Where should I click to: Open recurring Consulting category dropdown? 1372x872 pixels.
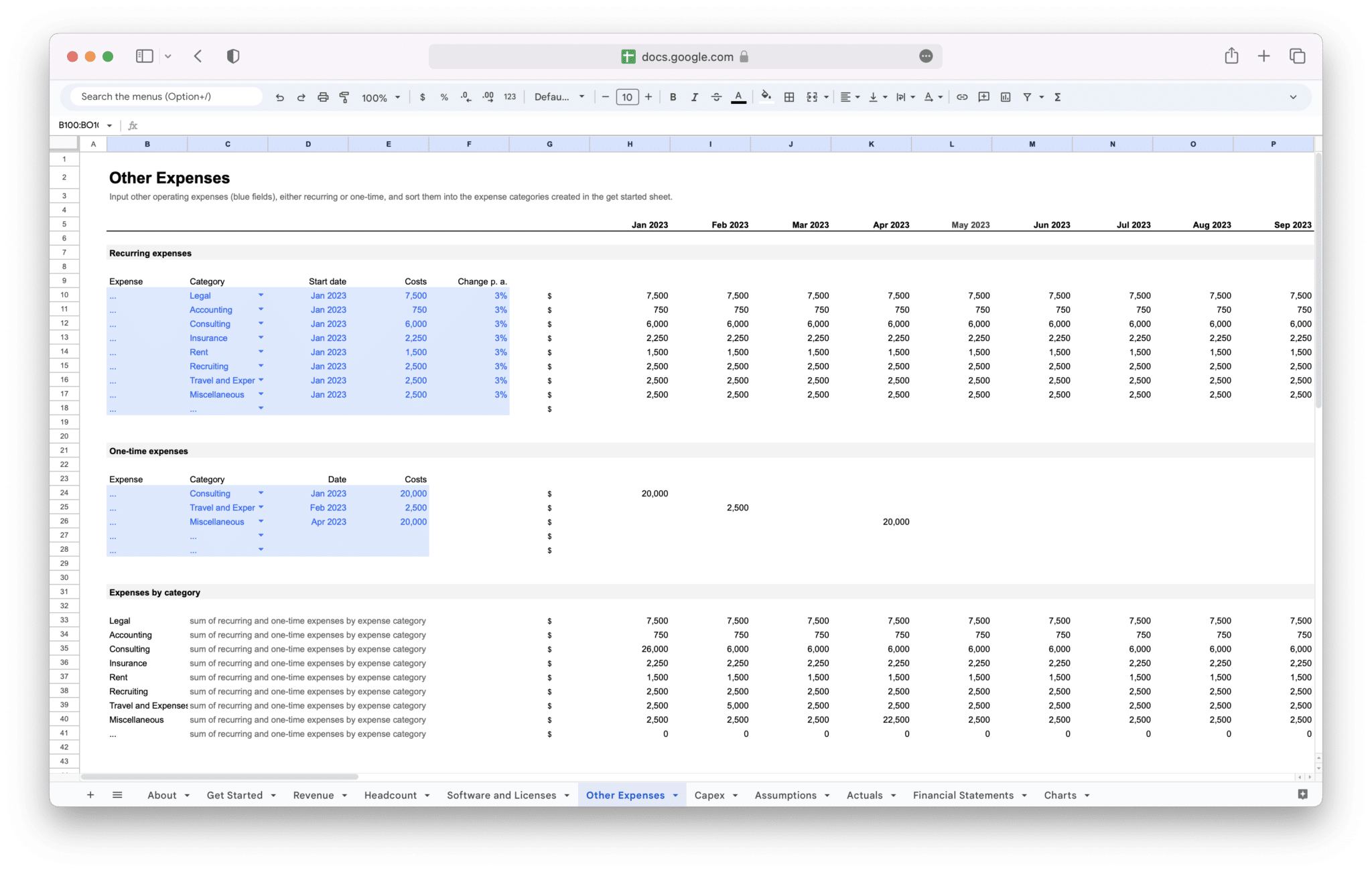click(261, 323)
